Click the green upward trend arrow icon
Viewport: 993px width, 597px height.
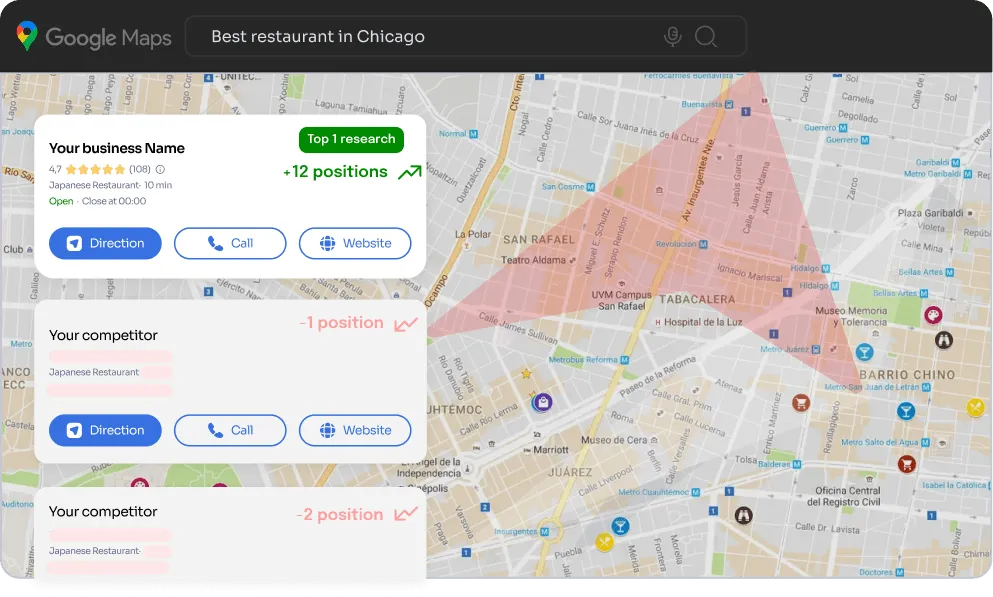(410, 172)
